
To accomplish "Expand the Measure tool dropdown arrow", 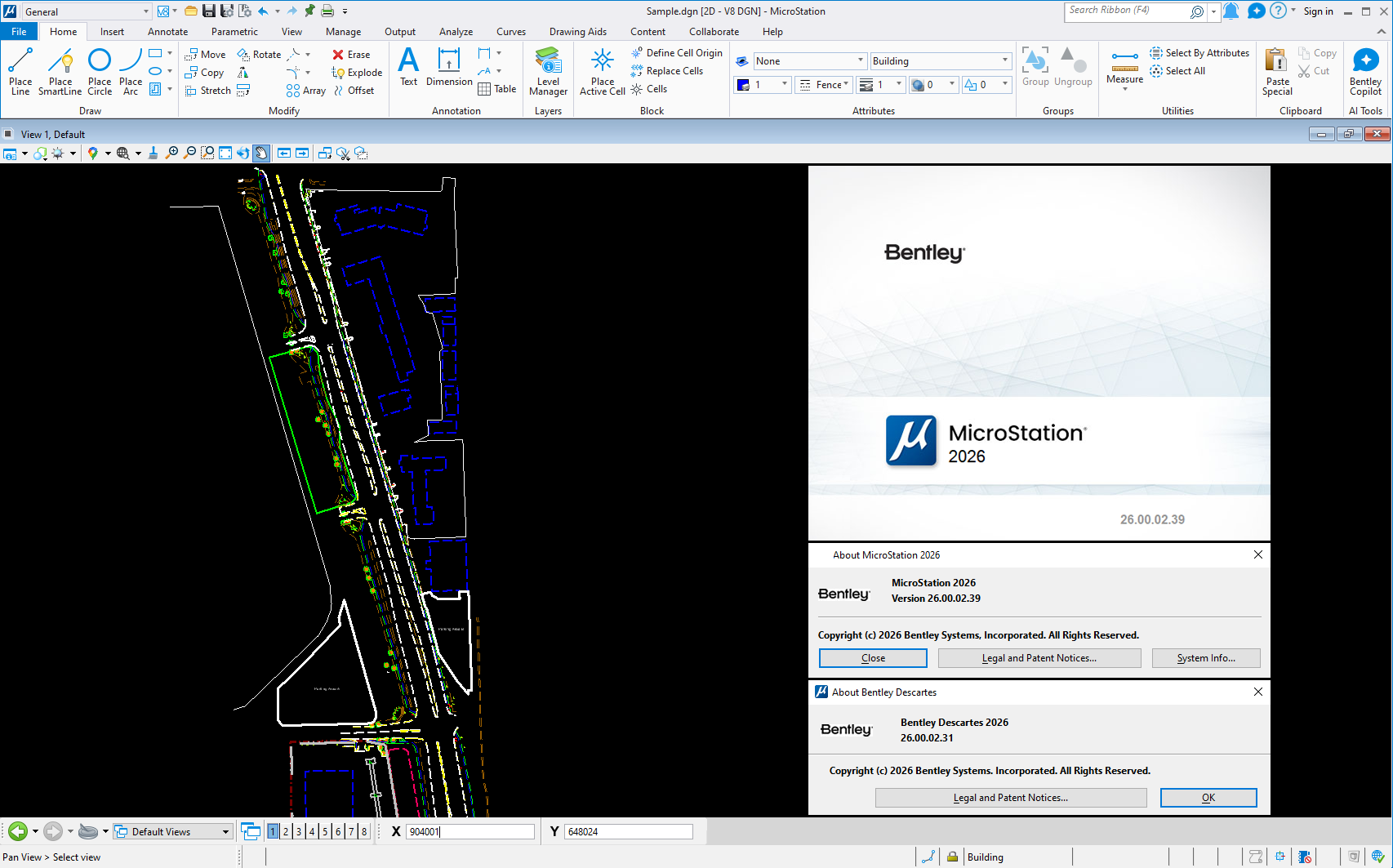I will tap(1124, 88).
